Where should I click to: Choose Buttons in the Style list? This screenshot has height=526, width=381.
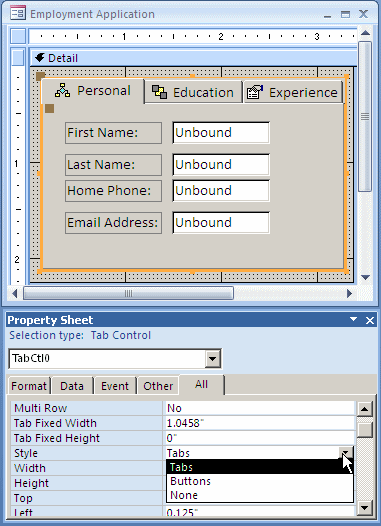260,481
